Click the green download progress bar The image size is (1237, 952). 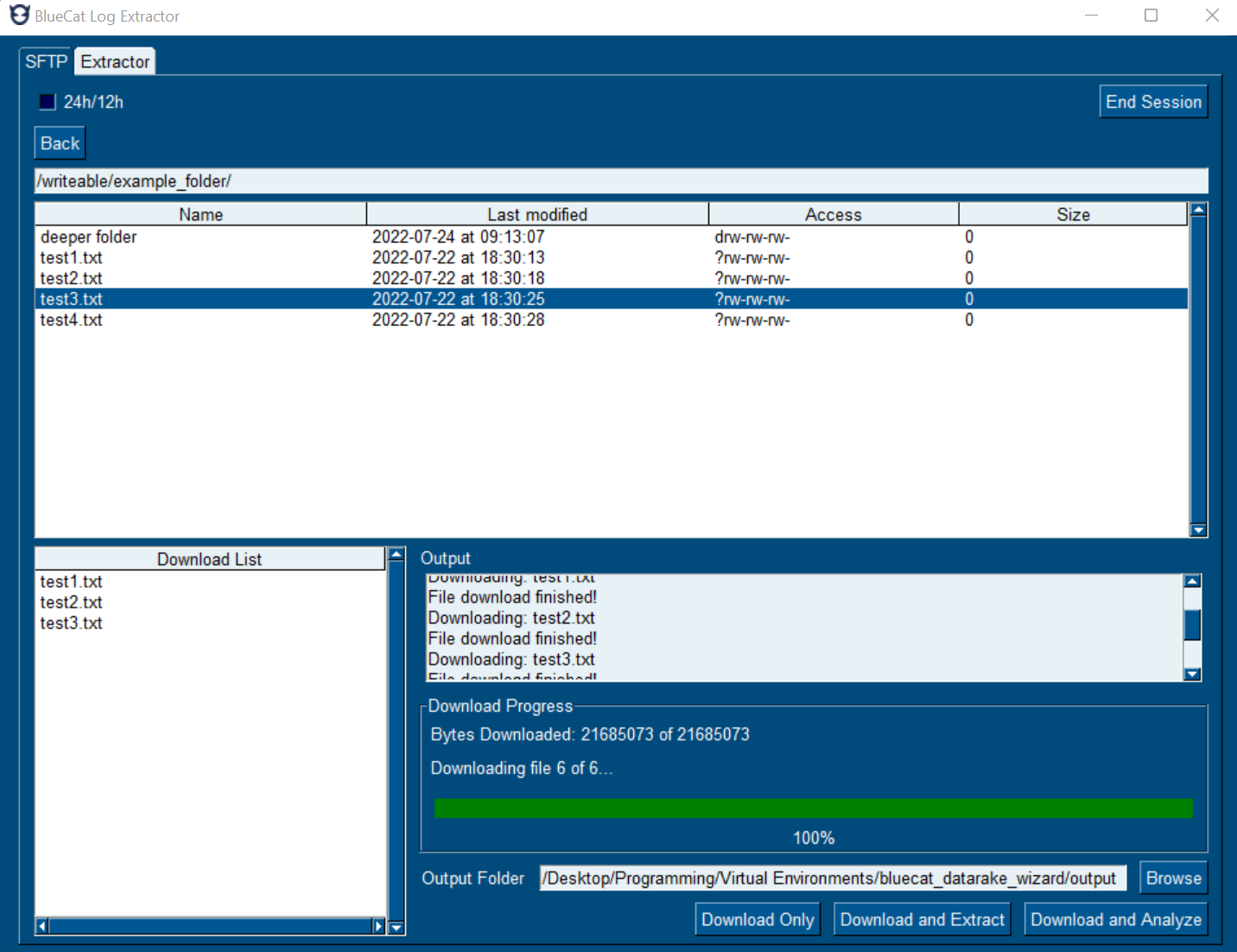point(813,809)
